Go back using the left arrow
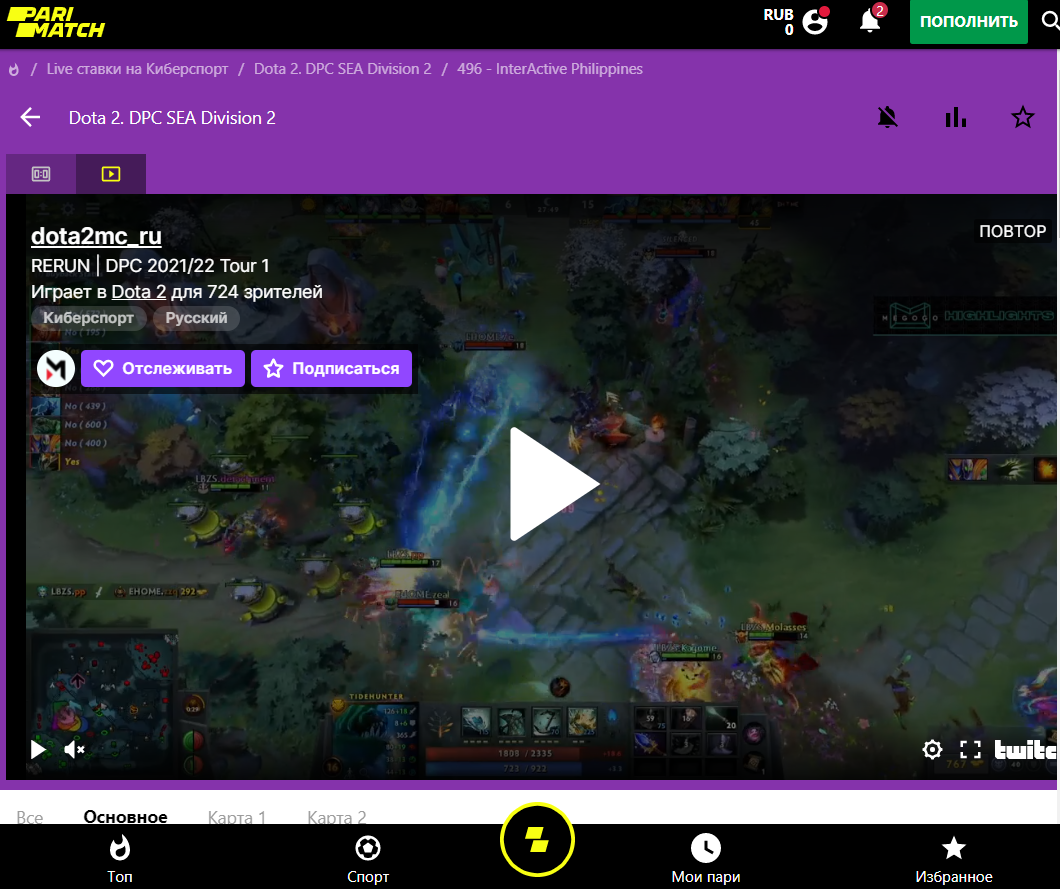The width and height of the screenshot is (1060, 889). coord(30,118)
